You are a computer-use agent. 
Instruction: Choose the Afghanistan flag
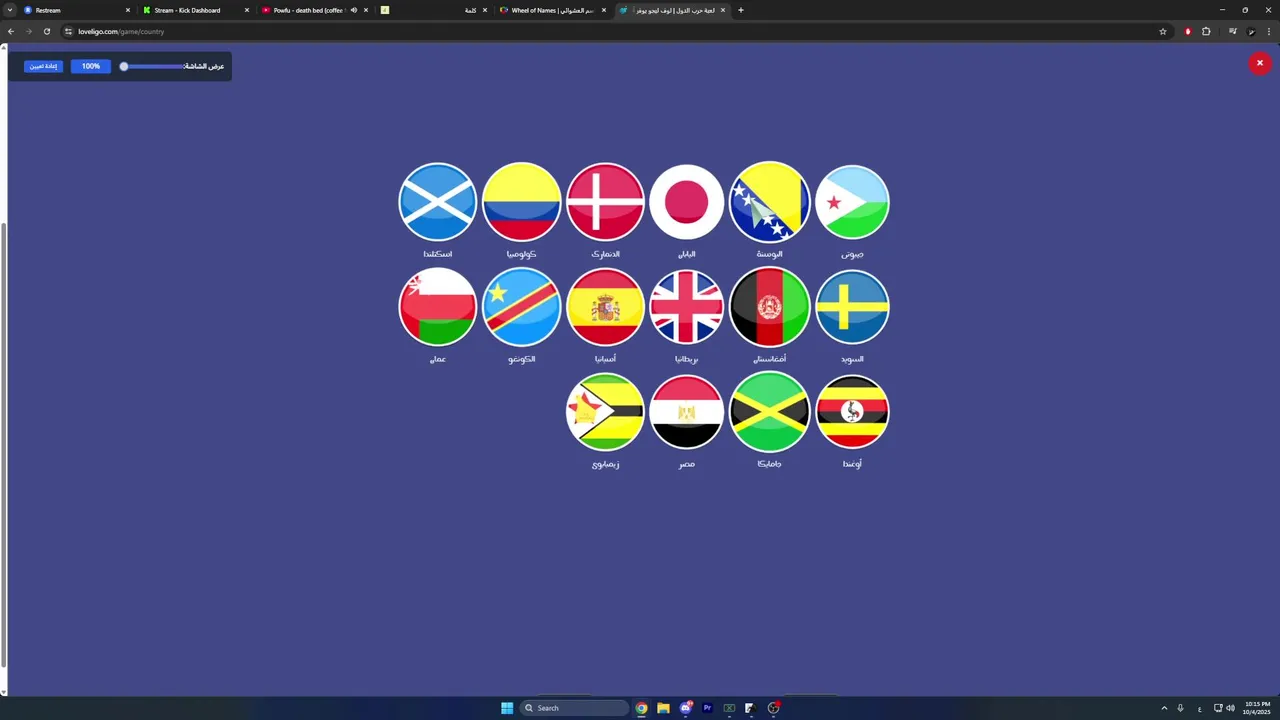click(x=769, y=307)
